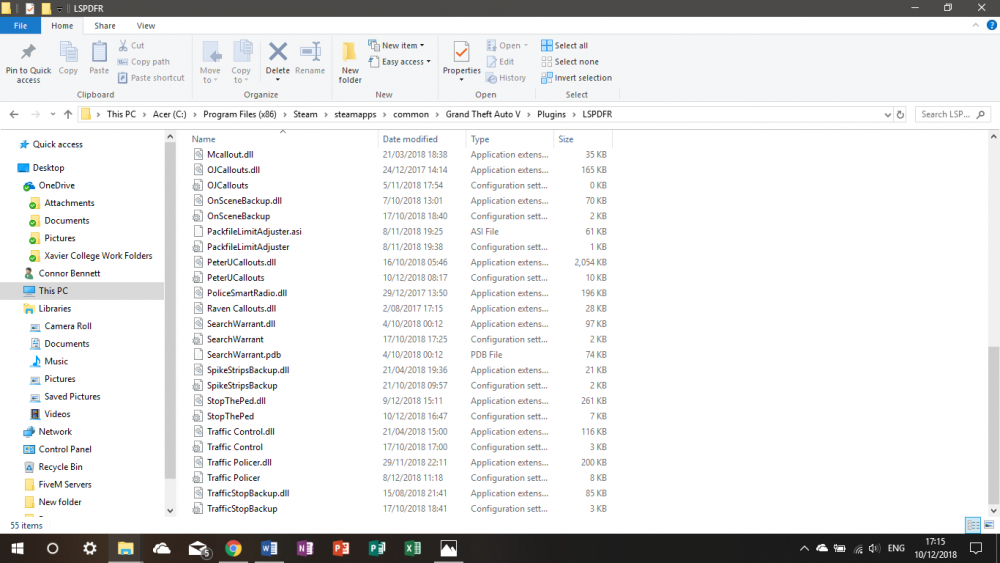This screenshot has width=1000, height=563.
Task: Click steamapps in the address path
Action: (355, 114)
